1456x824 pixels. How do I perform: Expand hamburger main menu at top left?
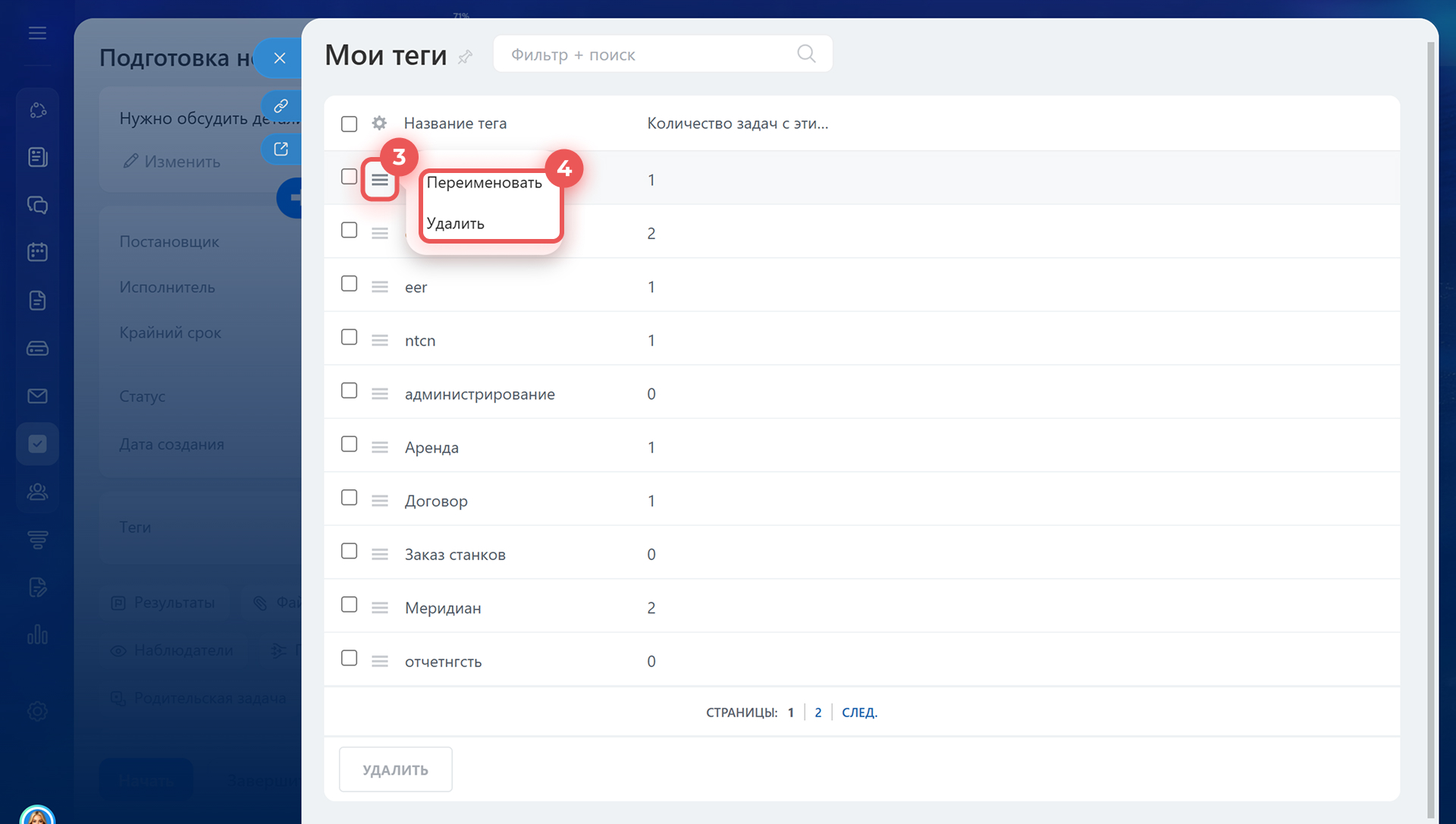tap(37, 33)
